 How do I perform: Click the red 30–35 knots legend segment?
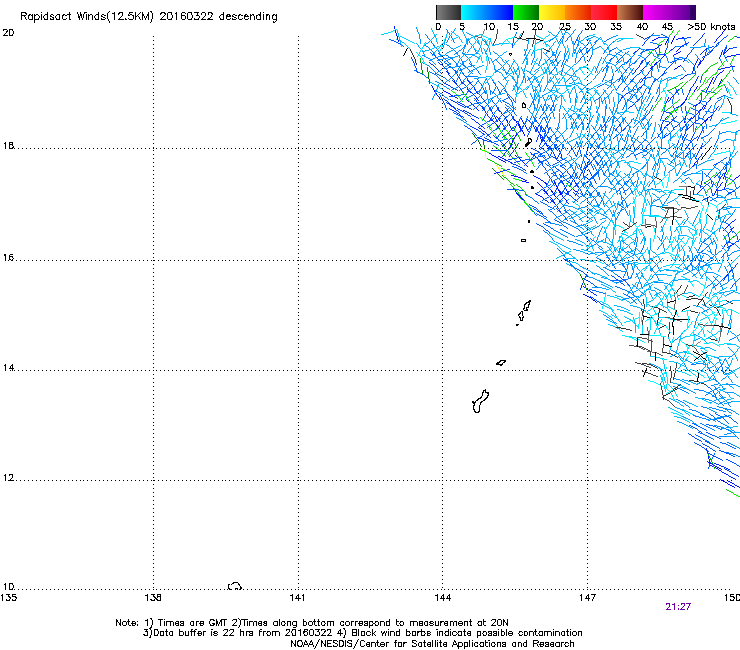(x=604, y=12)
